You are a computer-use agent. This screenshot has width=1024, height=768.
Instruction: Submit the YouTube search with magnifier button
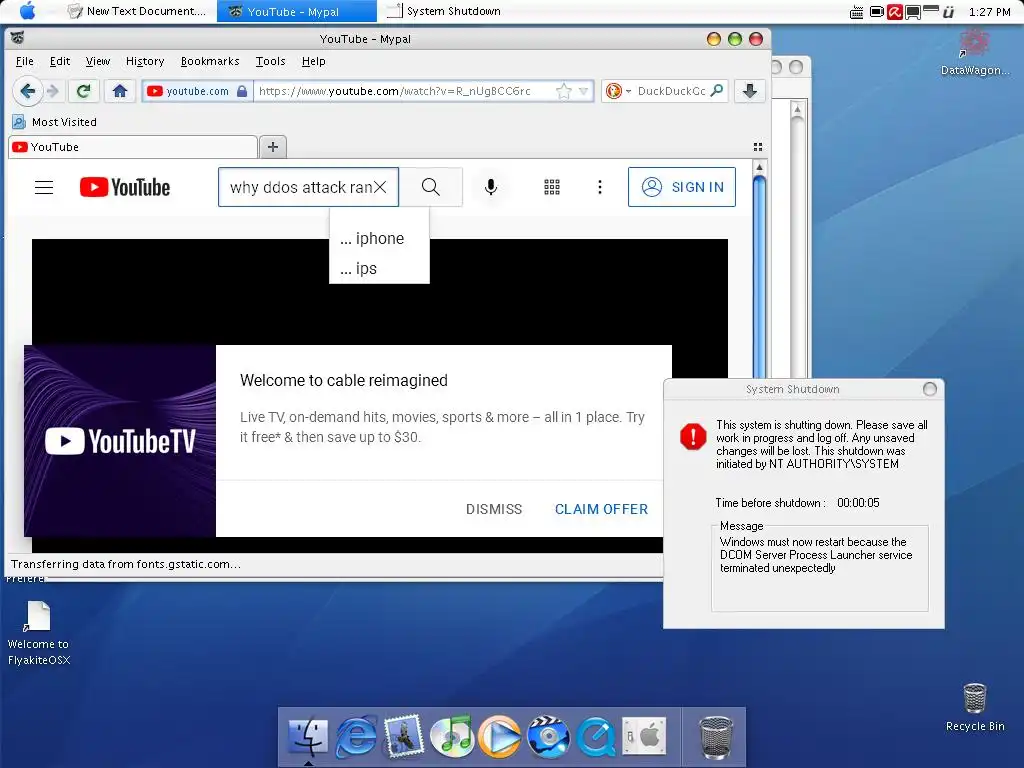coord(431,187)
